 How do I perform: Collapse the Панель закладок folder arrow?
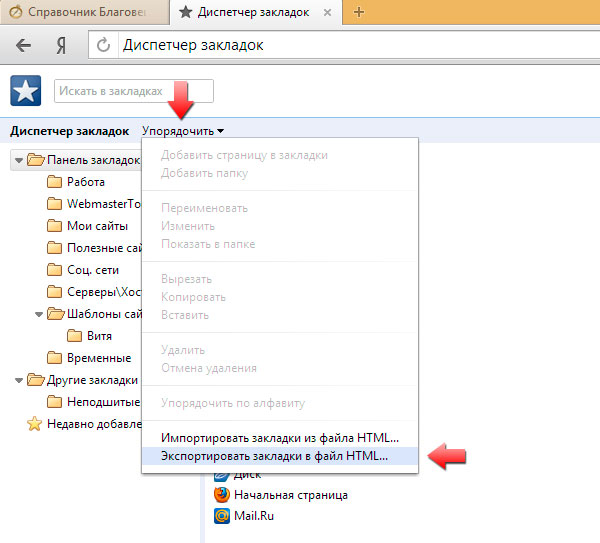click(x=18, y=160)
